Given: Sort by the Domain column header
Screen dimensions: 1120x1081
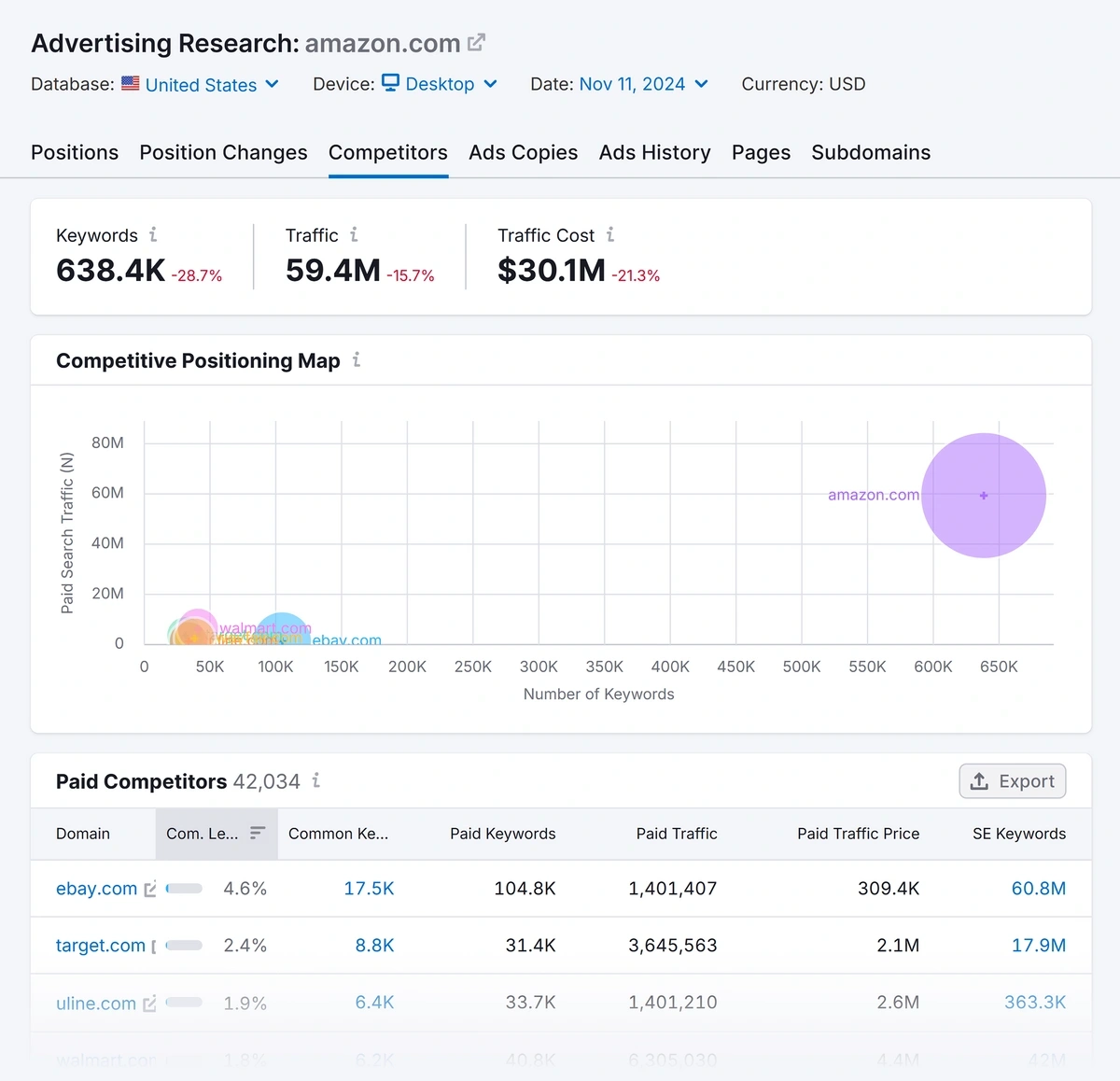Looking at the screenshot, I should (83, 834).
